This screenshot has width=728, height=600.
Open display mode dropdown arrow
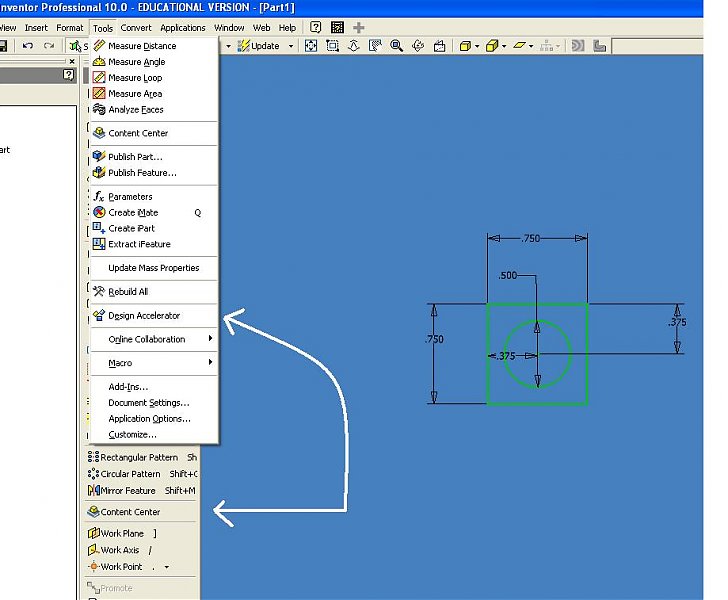click(x=477, y=46)
